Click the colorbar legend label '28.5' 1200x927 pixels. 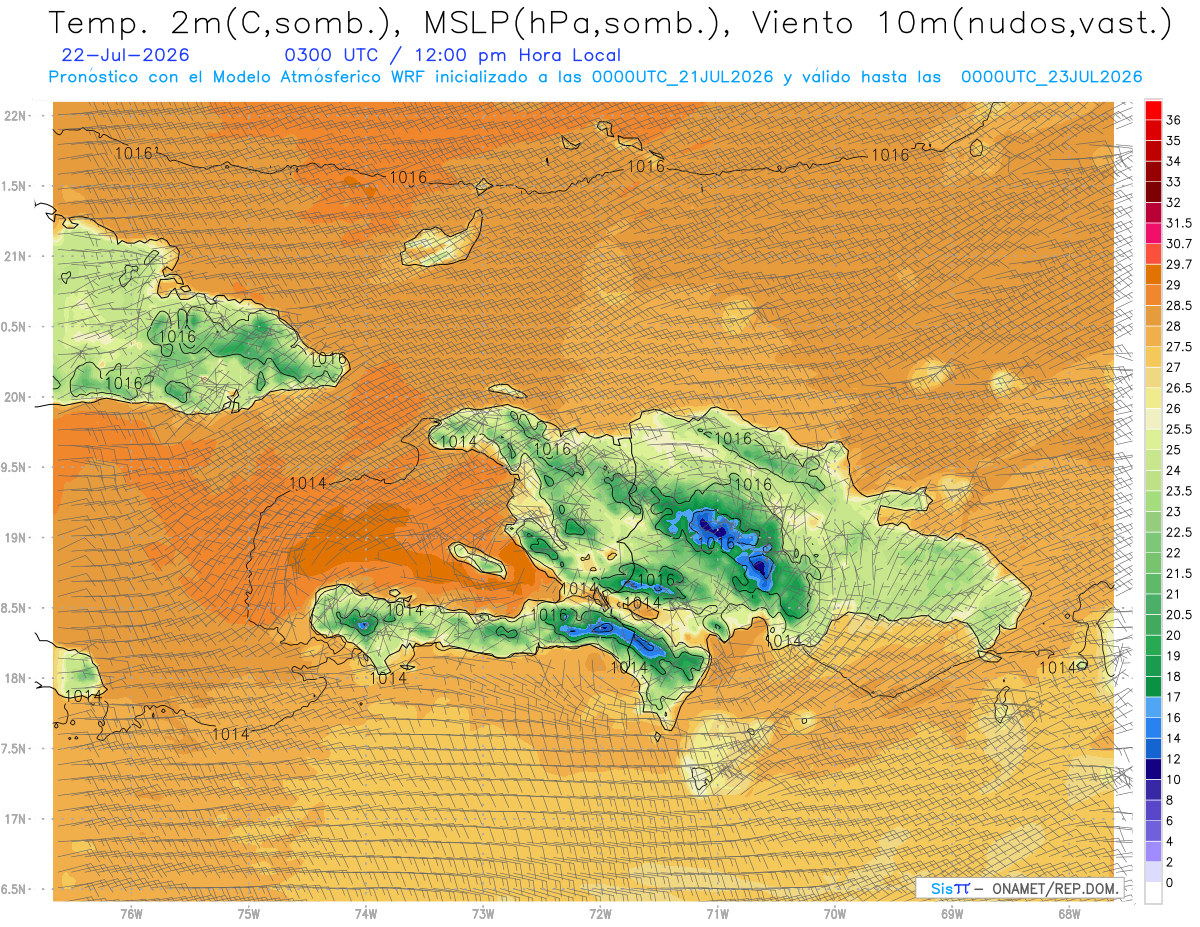[x=1180, y=305]
